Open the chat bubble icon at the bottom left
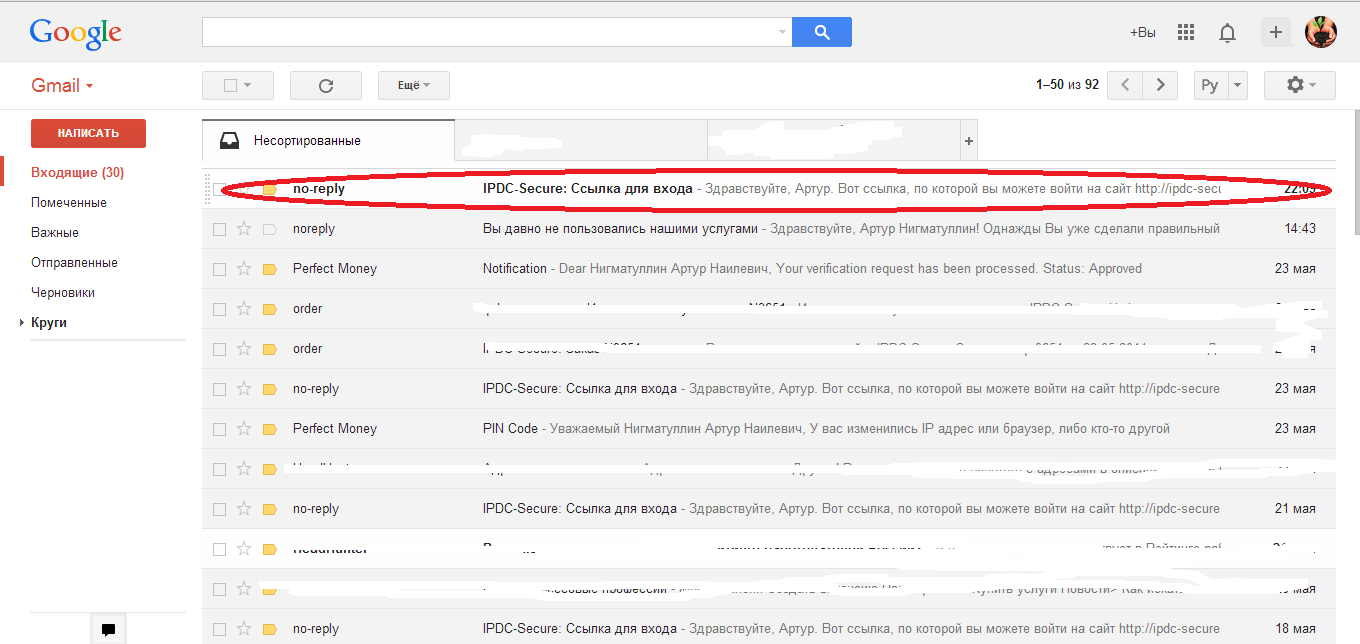Image resolution: width=1360 pixels, height=644 pixels. [x=109, y=629]
